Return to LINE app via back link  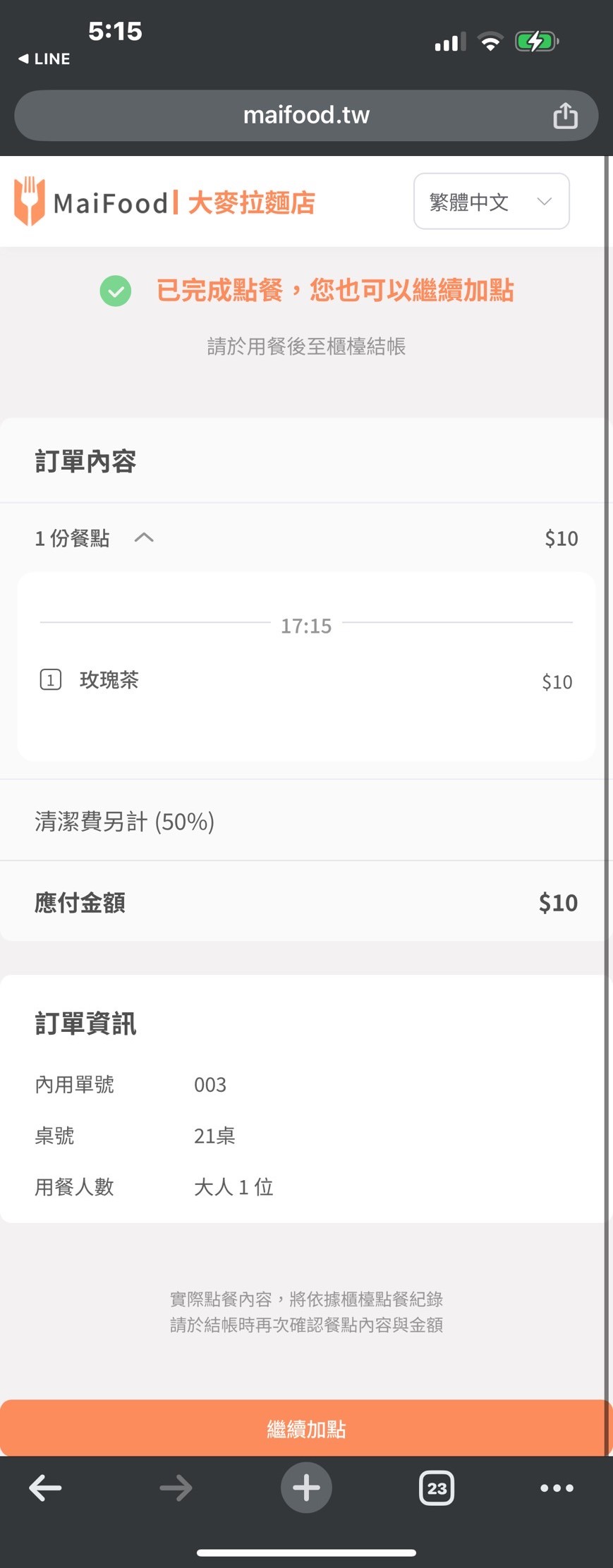44,59
